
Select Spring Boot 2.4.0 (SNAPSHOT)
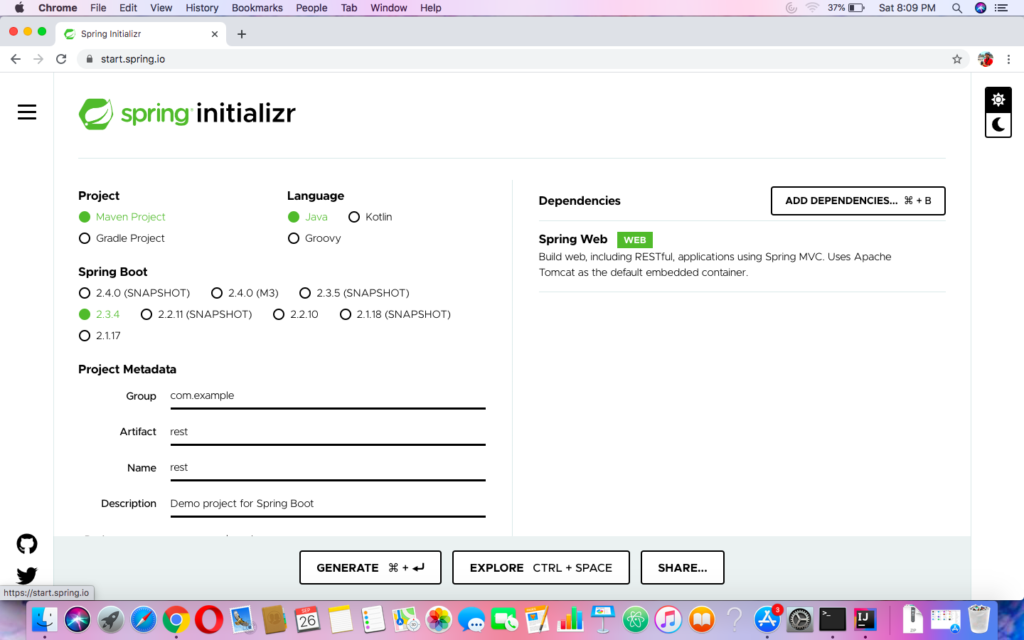pyautogui.click(x=134, y=293)
